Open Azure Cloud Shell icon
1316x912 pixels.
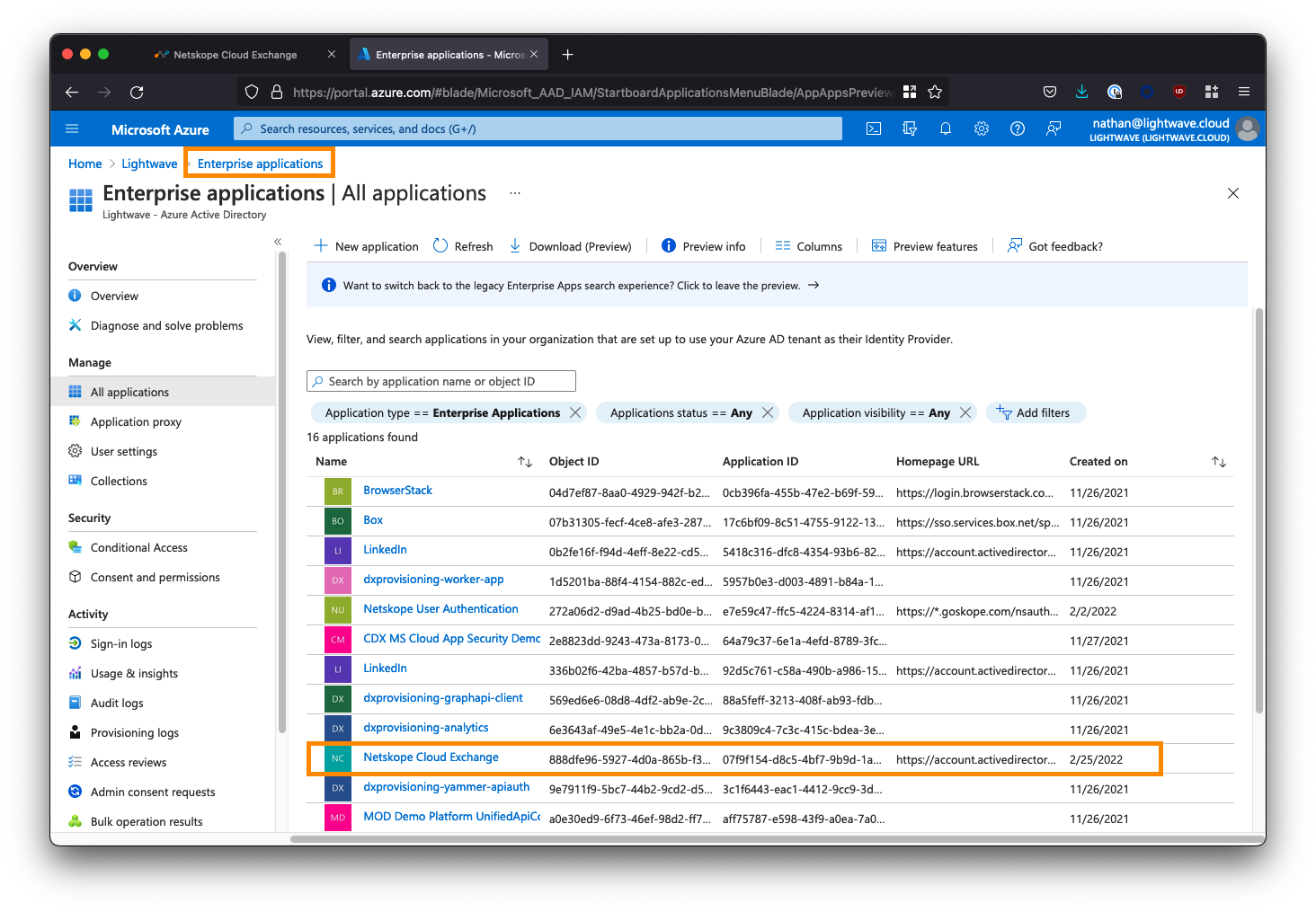tap(873, 129)
